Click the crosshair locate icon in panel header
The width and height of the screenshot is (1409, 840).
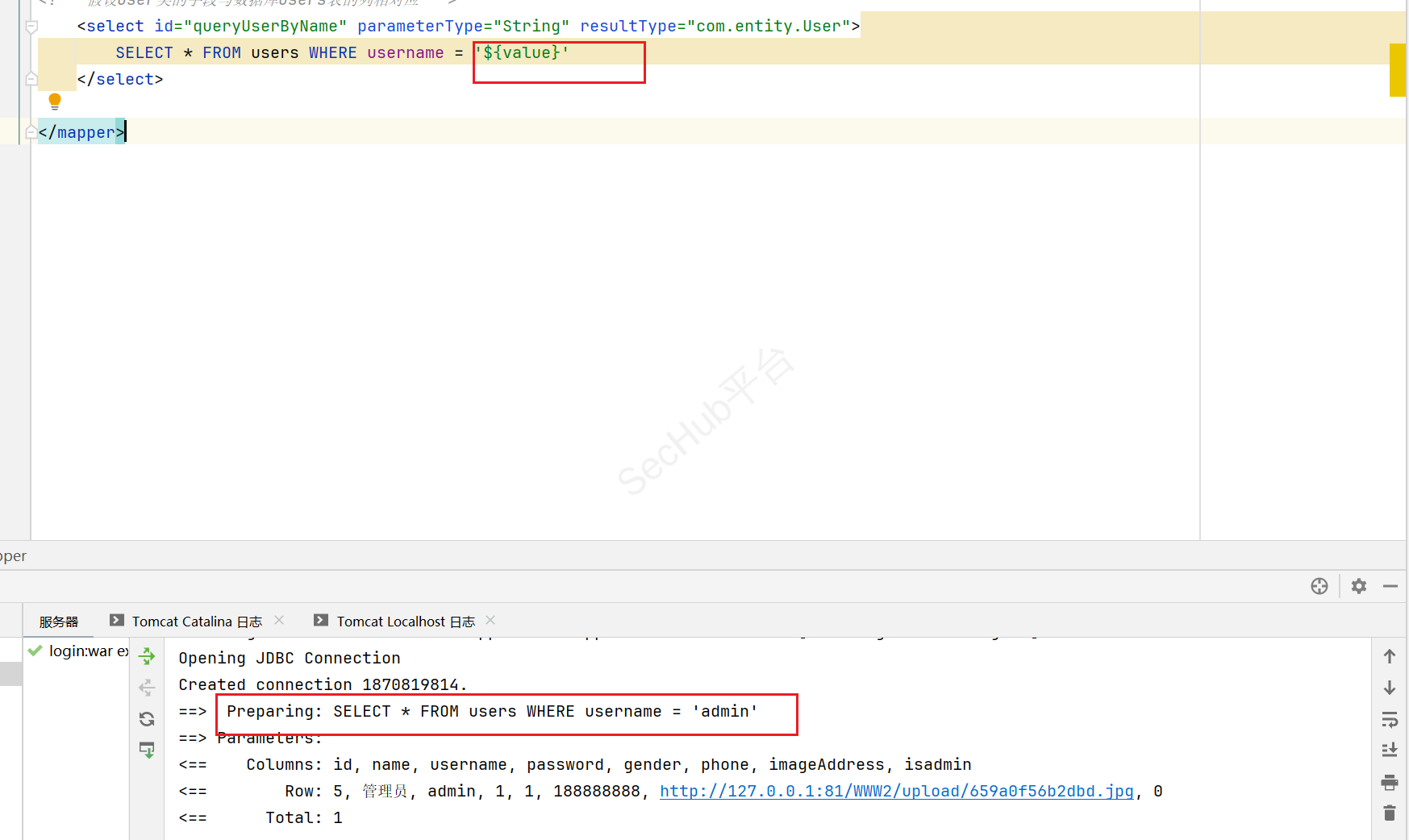[1319, 586]
